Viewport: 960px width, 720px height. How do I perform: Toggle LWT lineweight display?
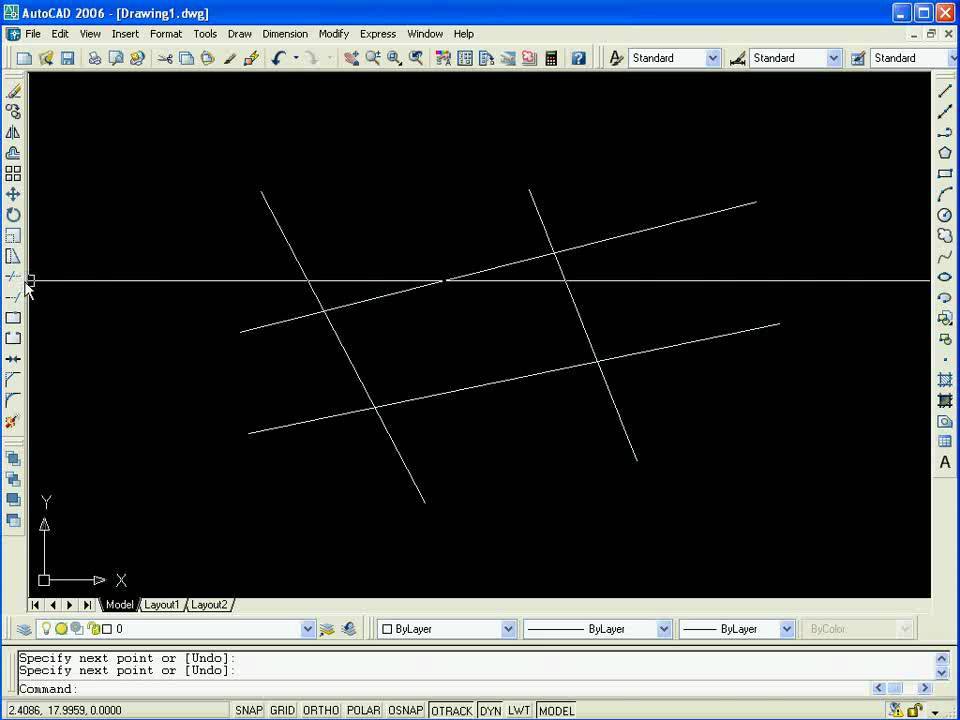click(x=519, y=710)
